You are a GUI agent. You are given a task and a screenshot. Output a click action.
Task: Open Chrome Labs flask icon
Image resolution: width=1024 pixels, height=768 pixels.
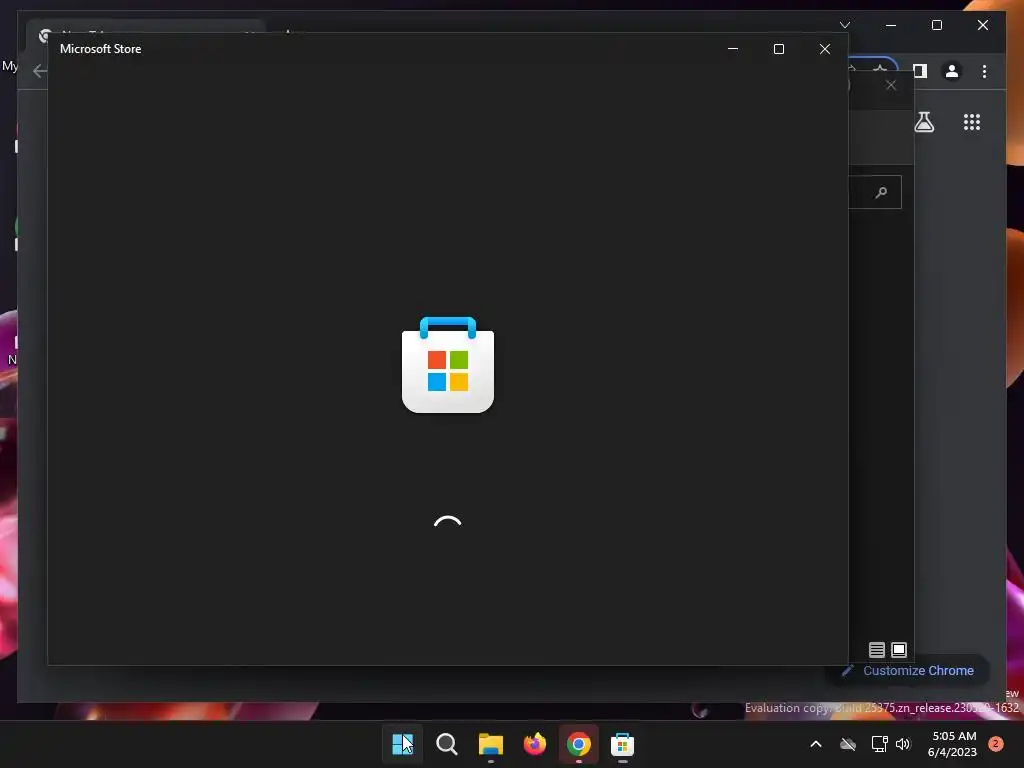(924, 122)
